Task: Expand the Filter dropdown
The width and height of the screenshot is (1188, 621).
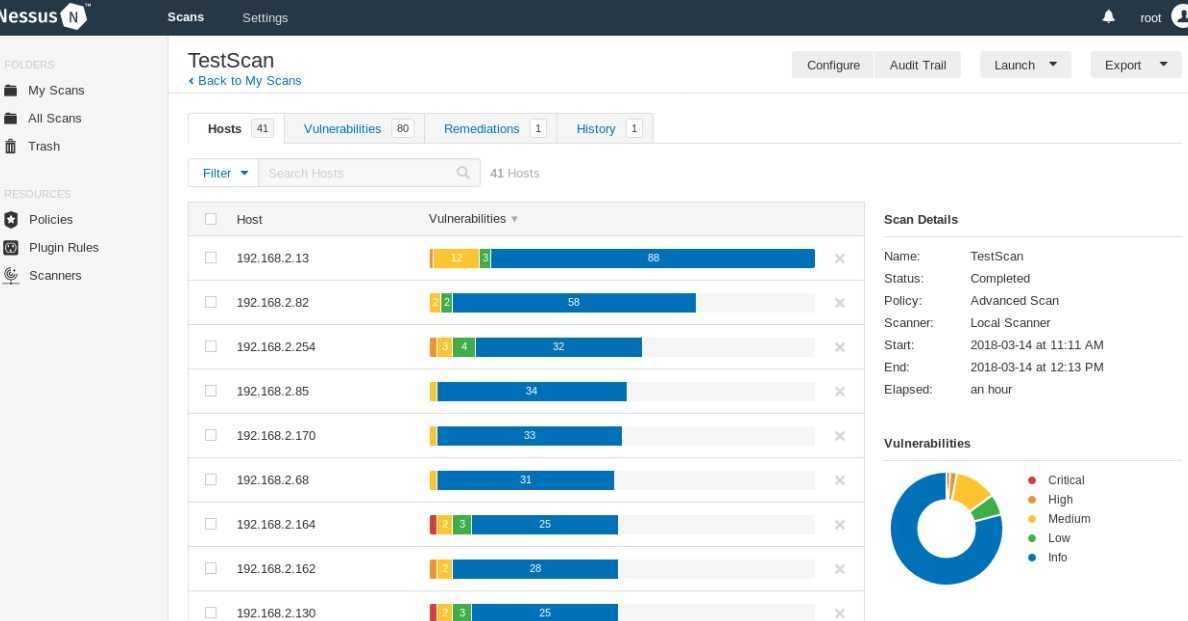Action: point(224,173)
